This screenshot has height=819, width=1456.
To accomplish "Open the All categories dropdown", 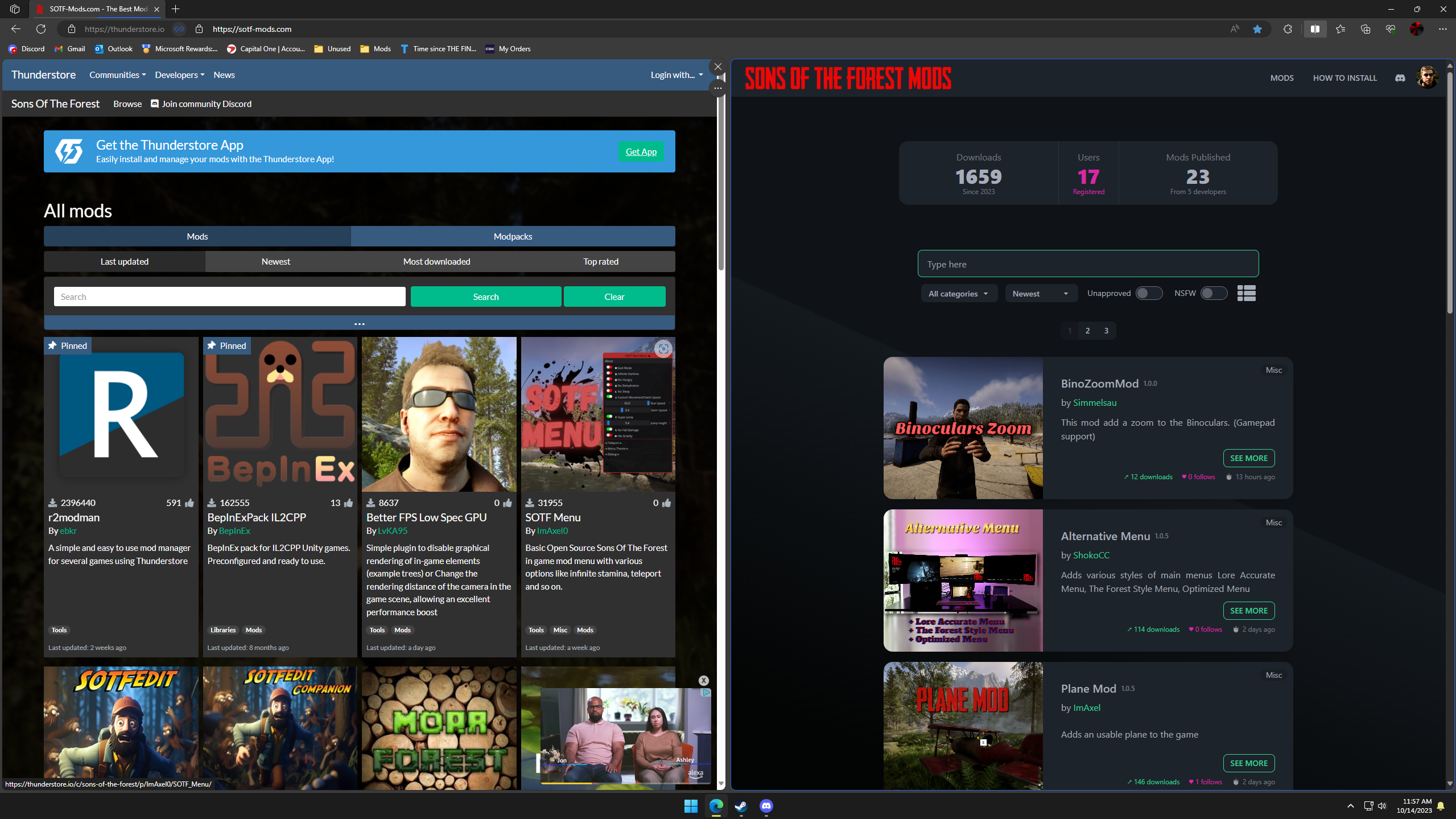I will [x=958, y=294].
